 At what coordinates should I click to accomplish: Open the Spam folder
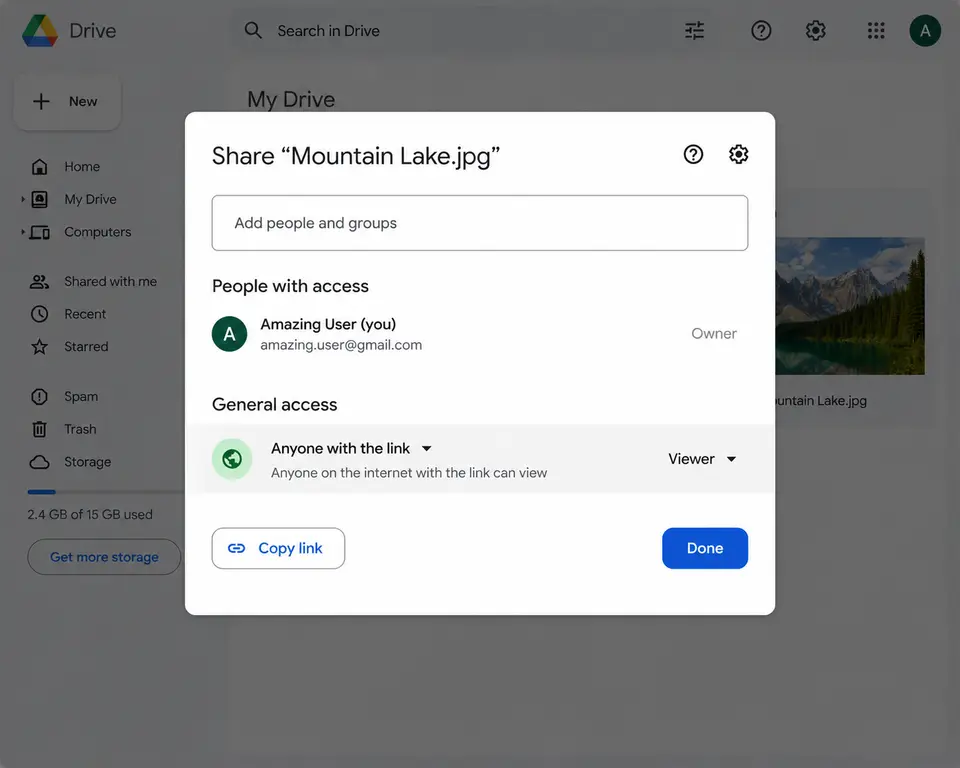(x=81, y=397)
